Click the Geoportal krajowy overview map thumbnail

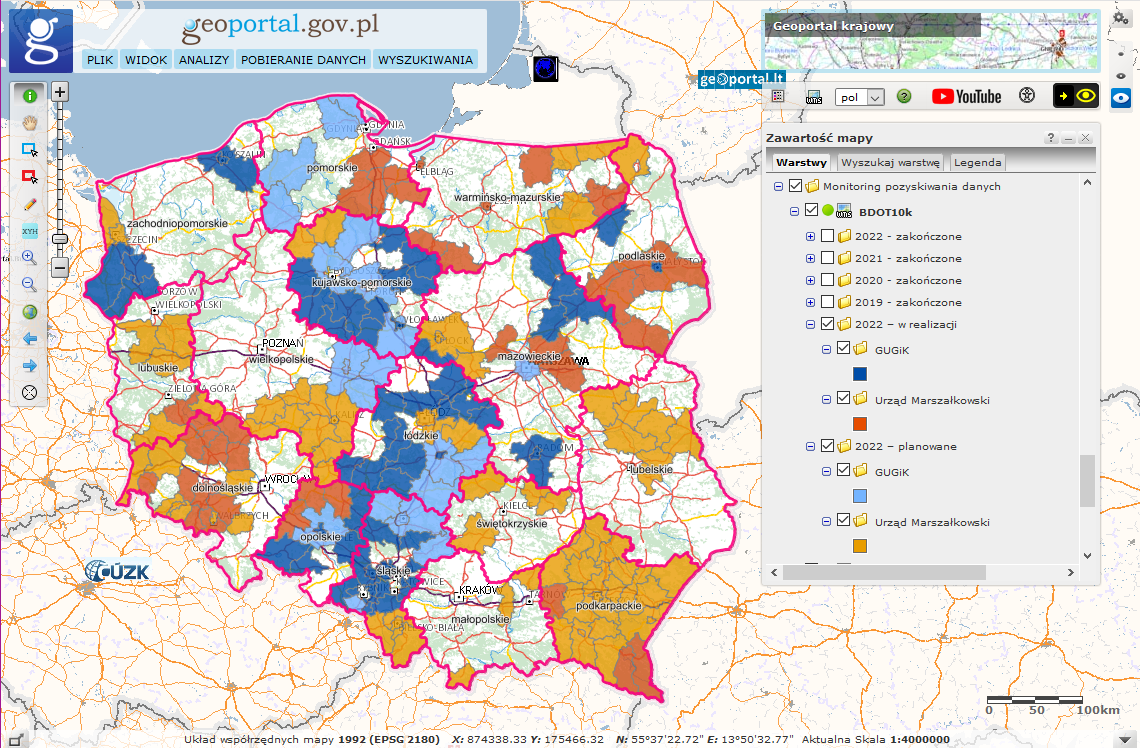(x=930, y=38)
